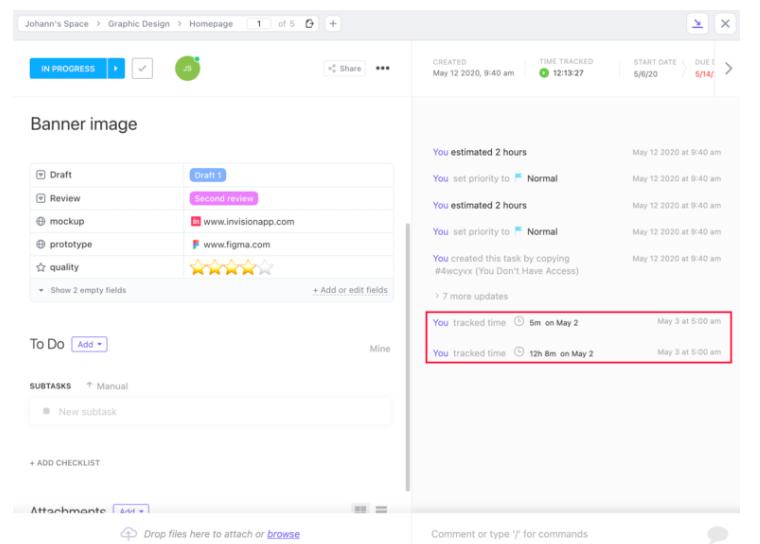The image size is (760, 544).
Task: Mark task complete with the checkmark box
Action: point(142,69)
